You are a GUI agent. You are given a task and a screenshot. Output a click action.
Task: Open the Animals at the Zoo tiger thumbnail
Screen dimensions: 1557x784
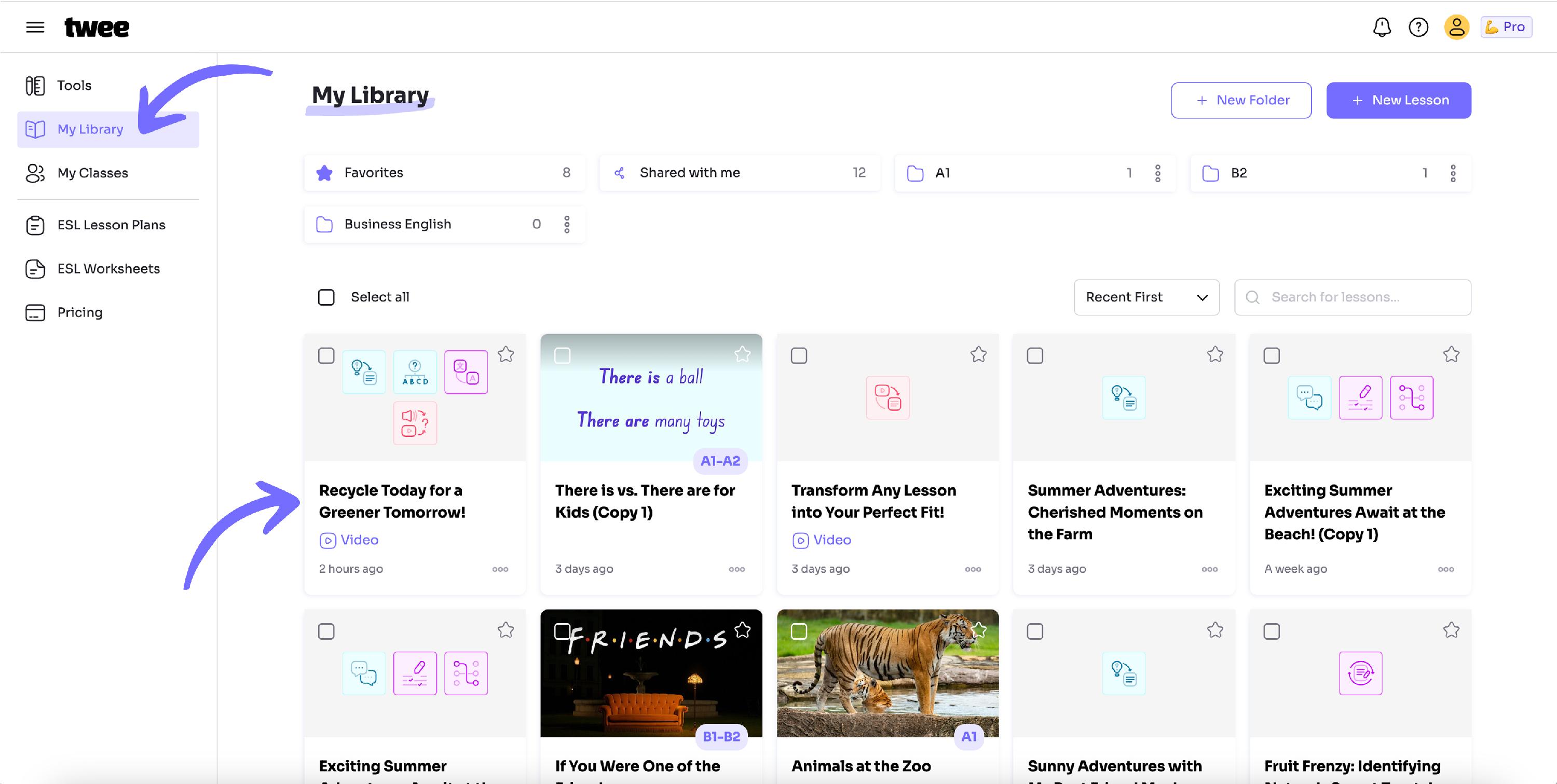(x=887, y=673)
